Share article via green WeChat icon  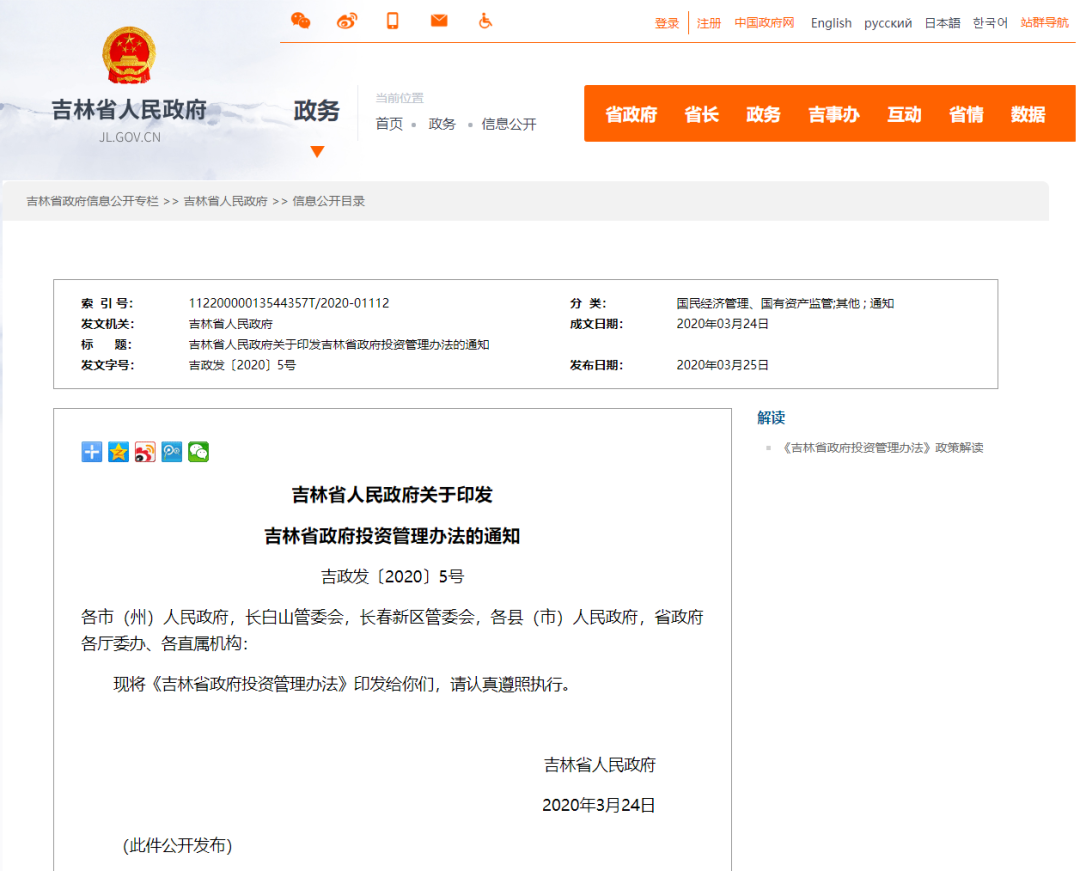[x=199, y=452]
